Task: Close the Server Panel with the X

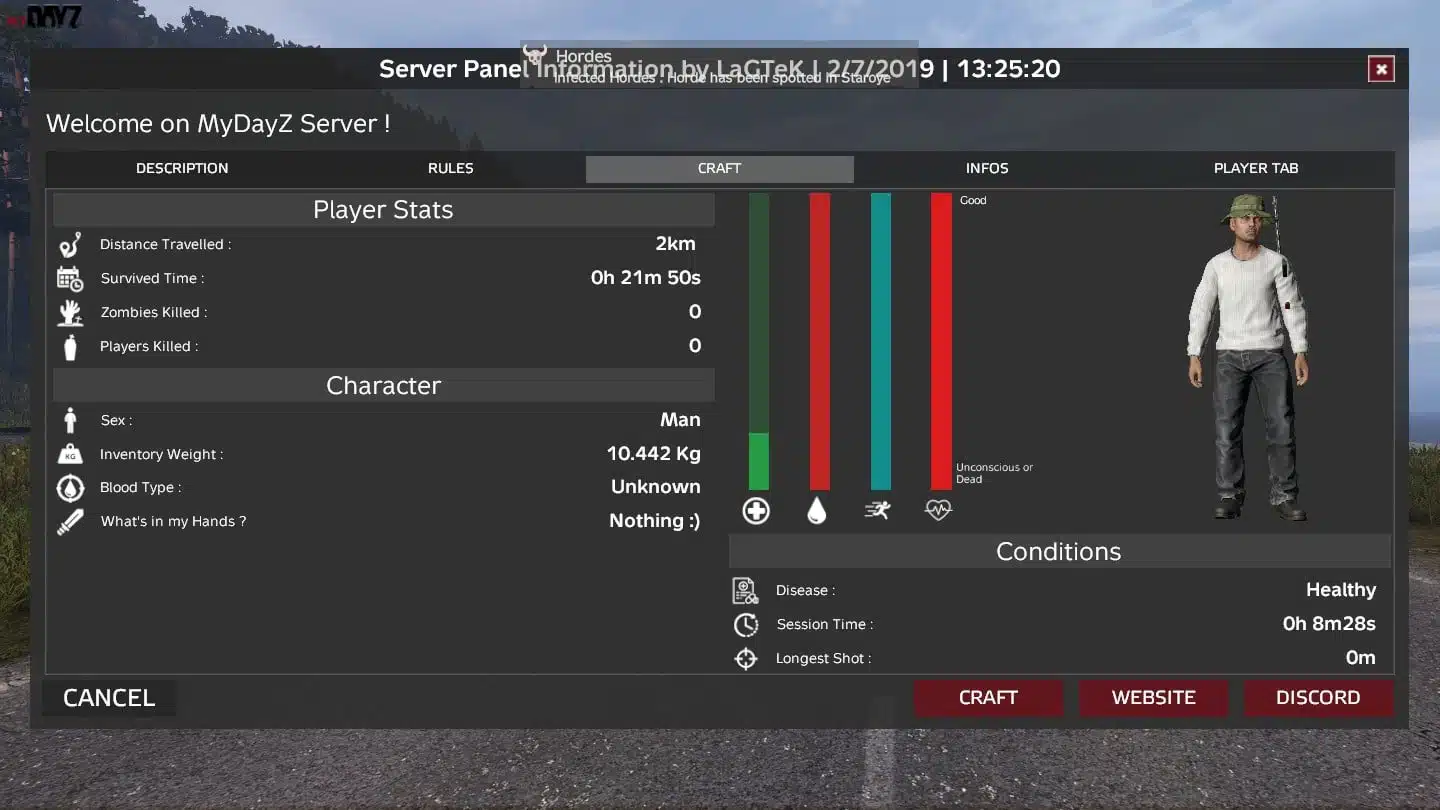Action: [x=1381, y=69]
